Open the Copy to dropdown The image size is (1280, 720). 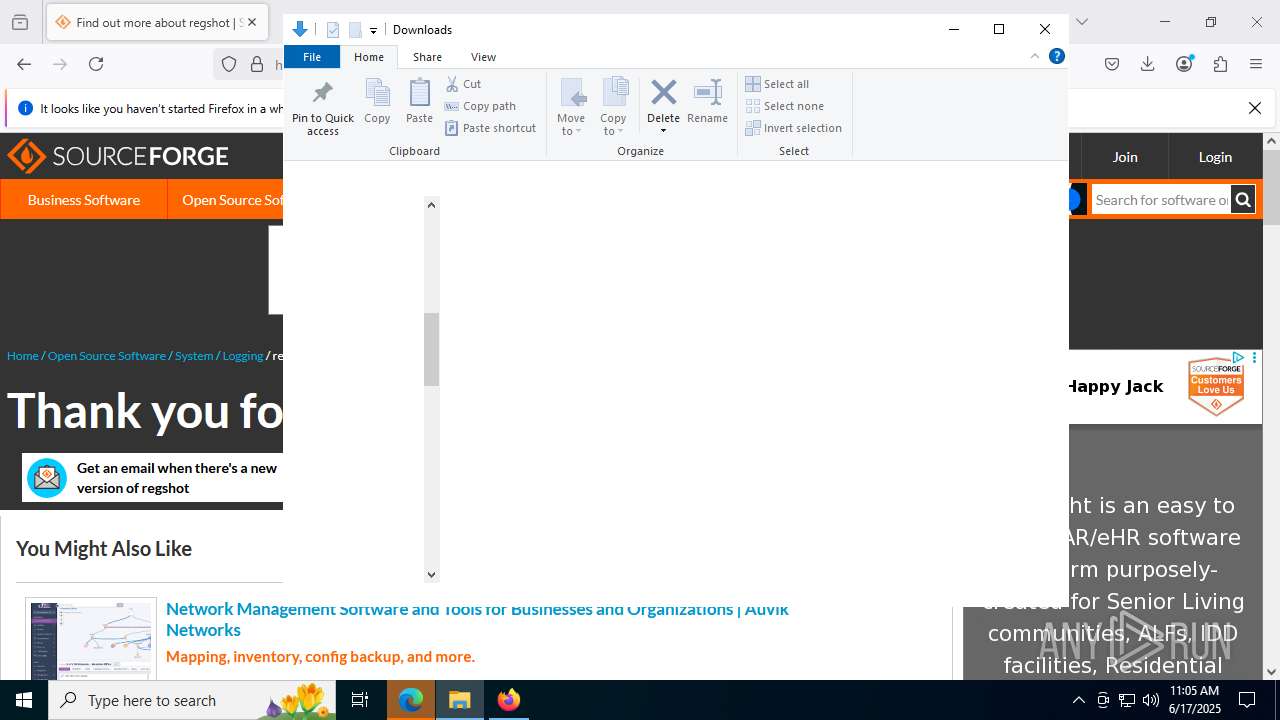613,107
